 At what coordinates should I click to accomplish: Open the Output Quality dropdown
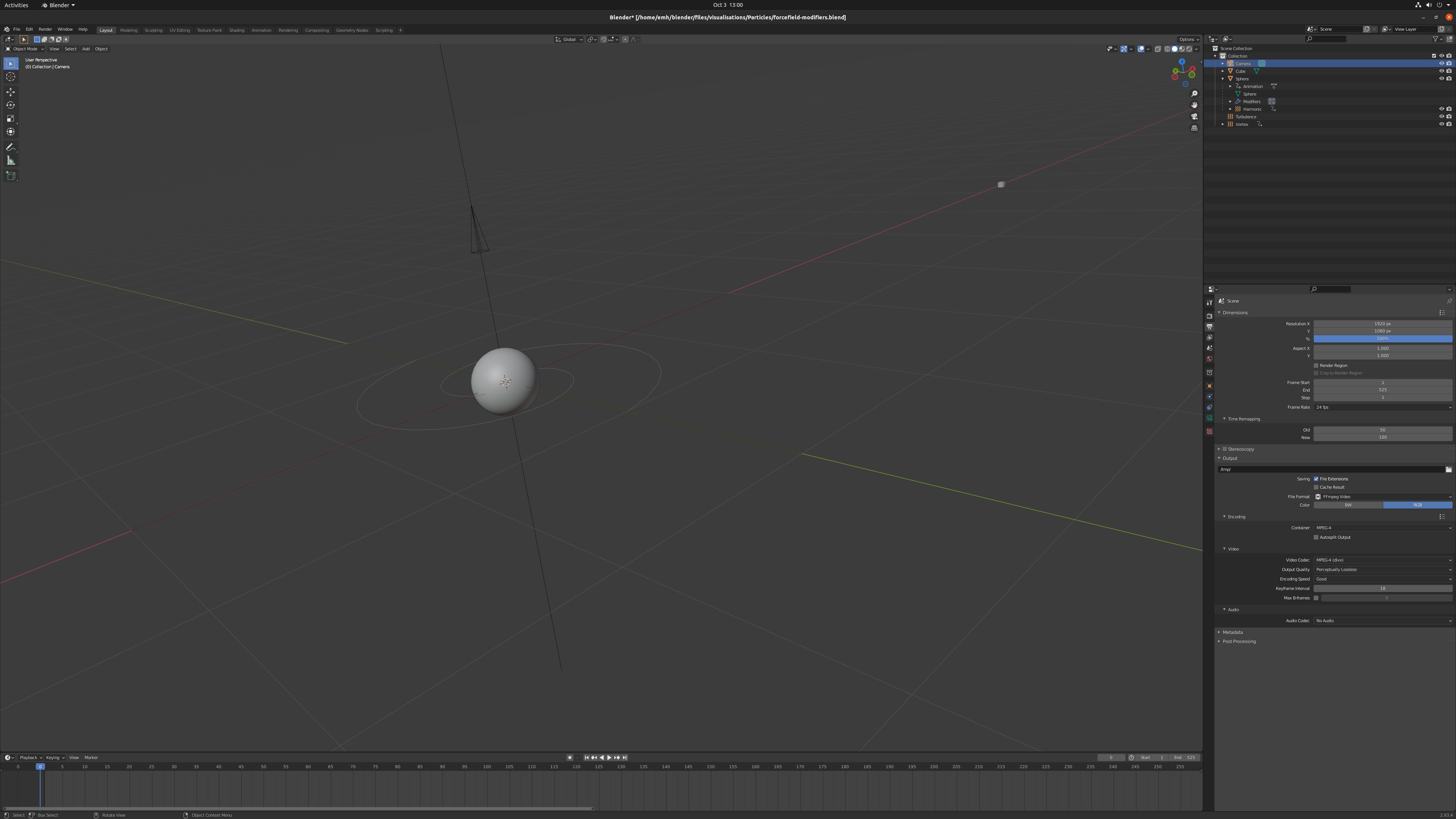pos(1382,570)
